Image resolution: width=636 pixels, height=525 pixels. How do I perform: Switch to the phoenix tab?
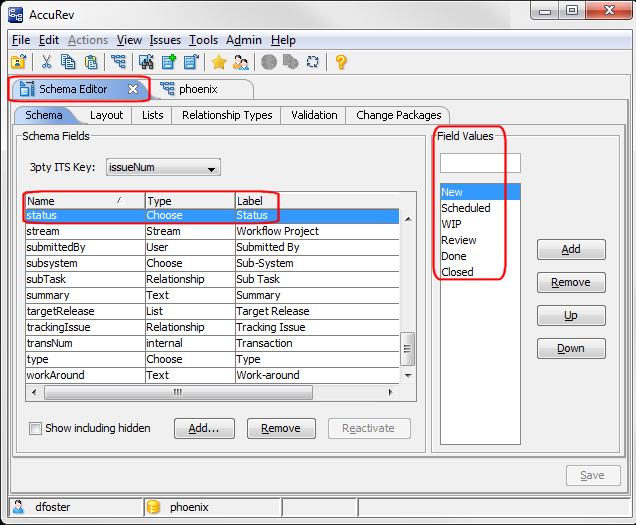tap(198, 89)
